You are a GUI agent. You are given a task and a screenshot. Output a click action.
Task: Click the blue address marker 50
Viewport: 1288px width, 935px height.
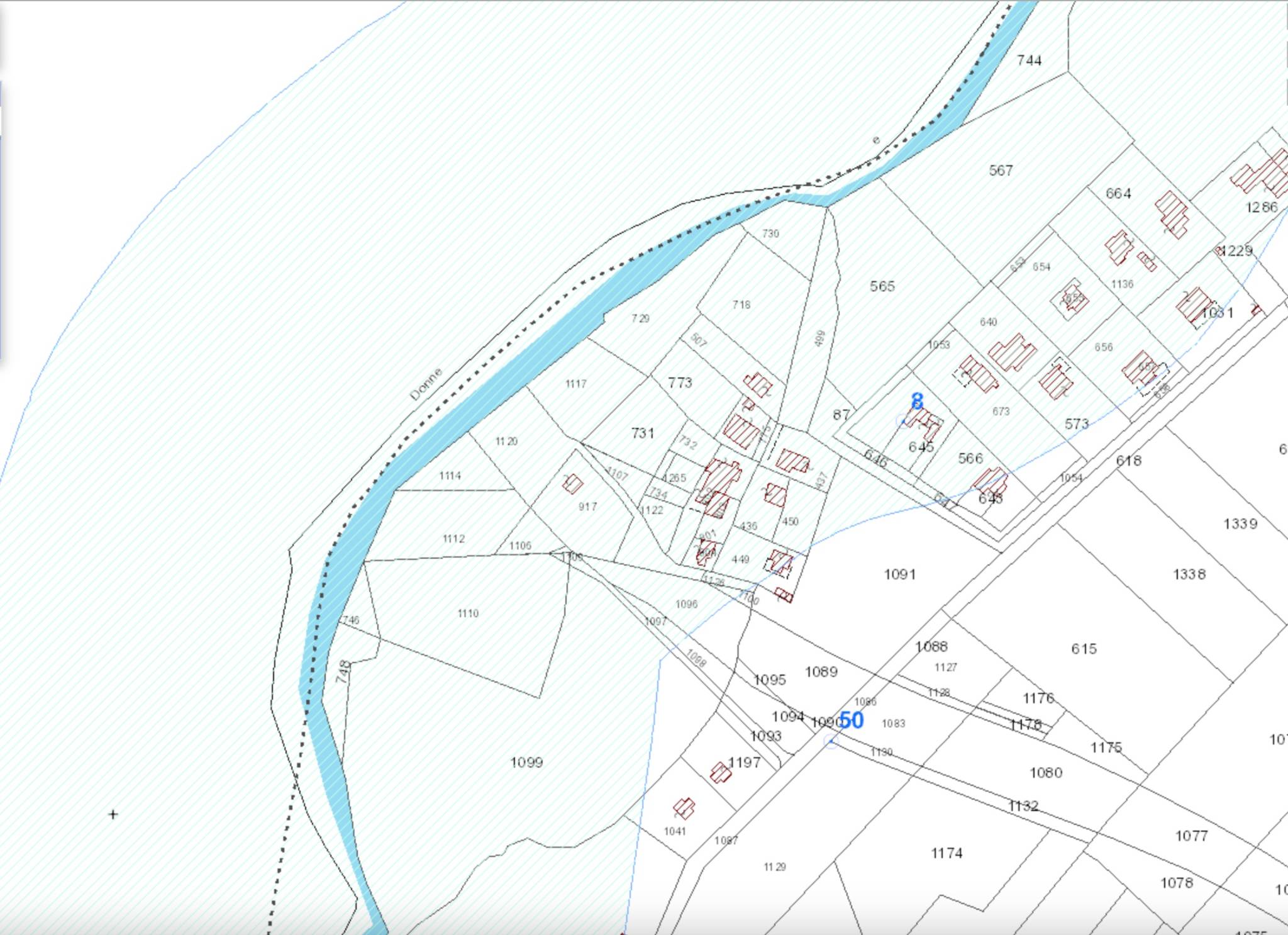click(851, 720)
